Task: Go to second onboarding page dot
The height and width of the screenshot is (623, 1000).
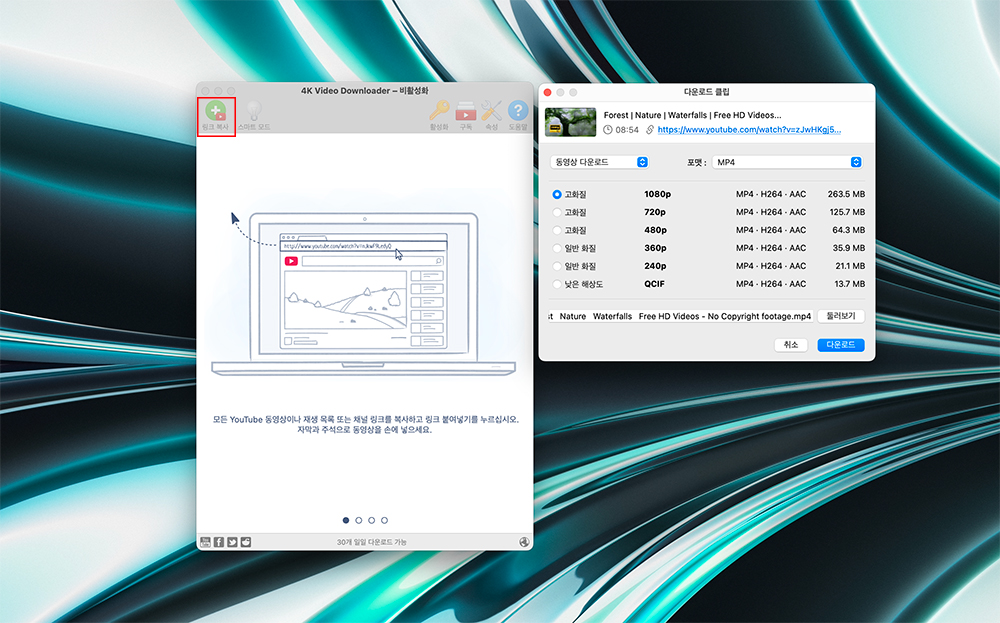Action: click(x=358, y=520)
